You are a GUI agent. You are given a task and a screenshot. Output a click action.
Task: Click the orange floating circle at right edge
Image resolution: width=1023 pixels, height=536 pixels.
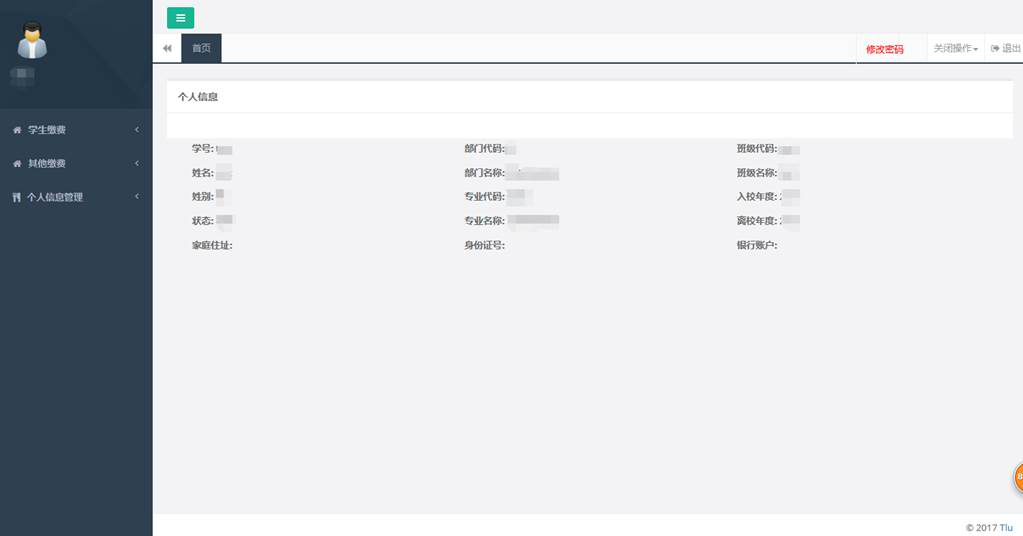(x=1018, y=478)
